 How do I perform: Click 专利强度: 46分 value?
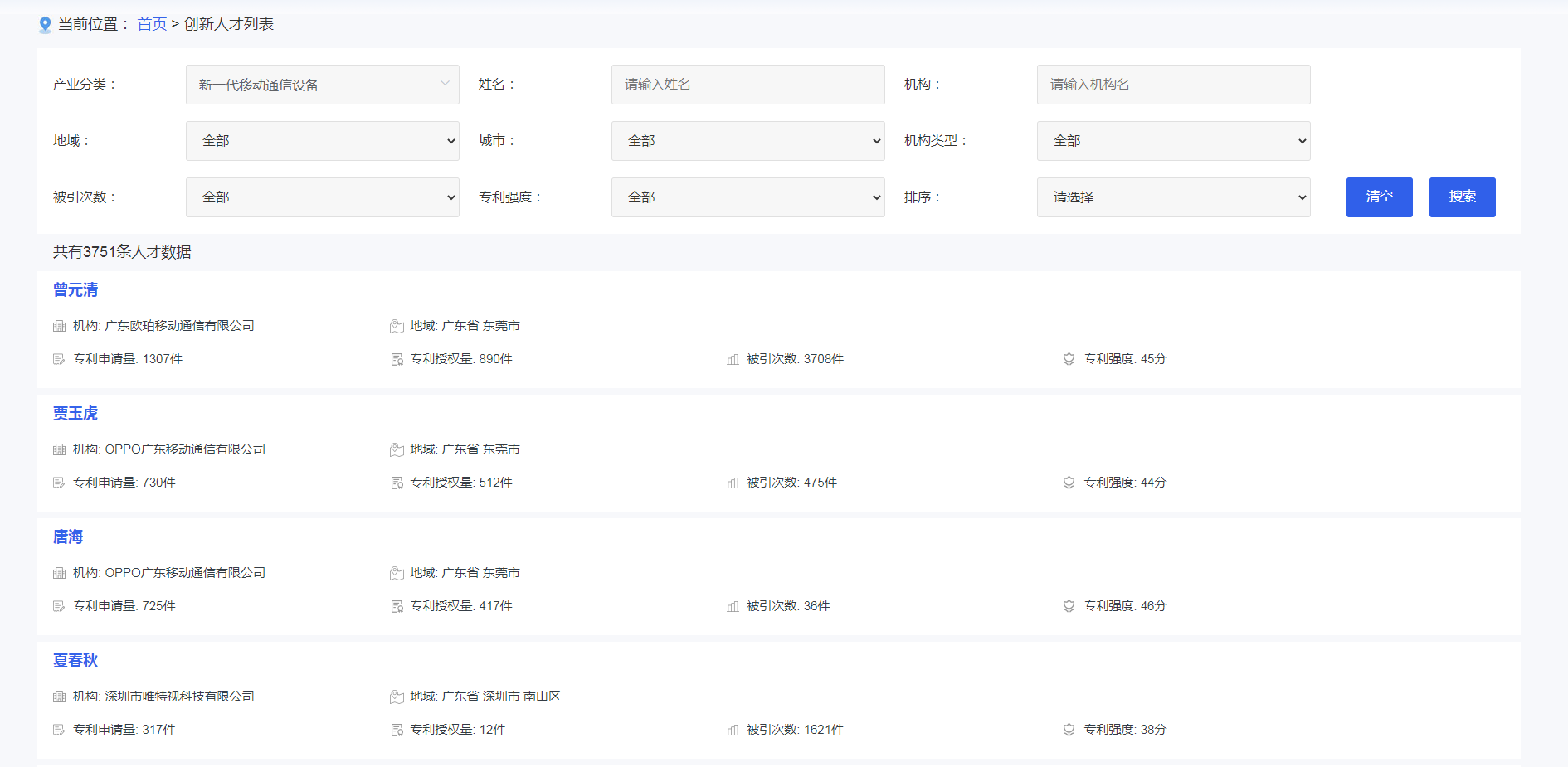point(1125,606)
